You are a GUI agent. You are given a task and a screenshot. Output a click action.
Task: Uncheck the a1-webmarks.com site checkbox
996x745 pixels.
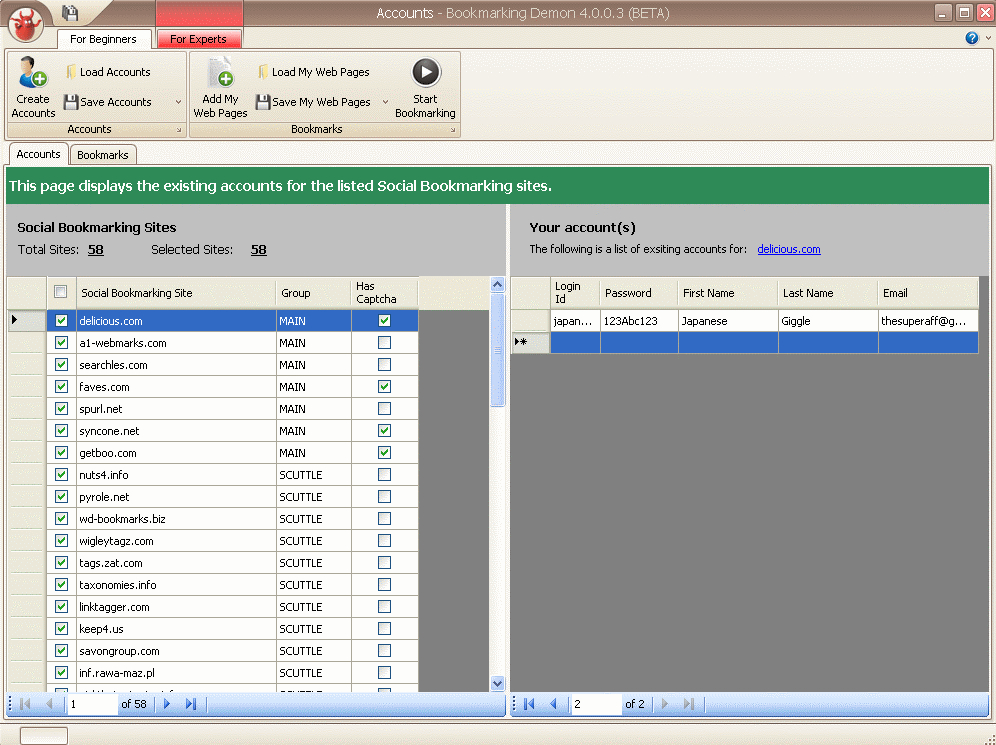click(x=61, y=343)
